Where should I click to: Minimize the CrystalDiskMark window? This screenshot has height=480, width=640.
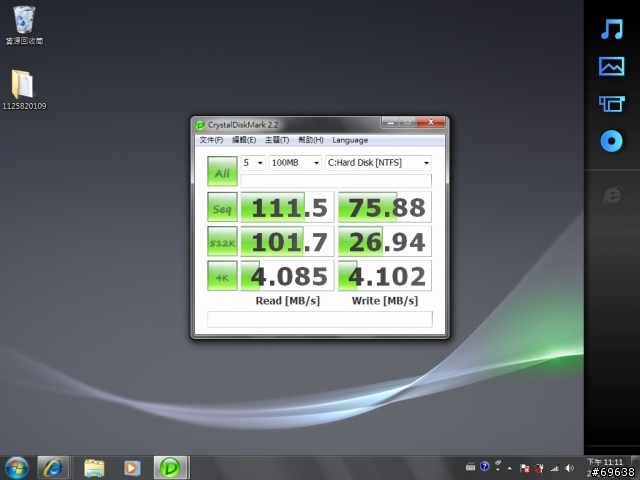[x=391, y=122]
